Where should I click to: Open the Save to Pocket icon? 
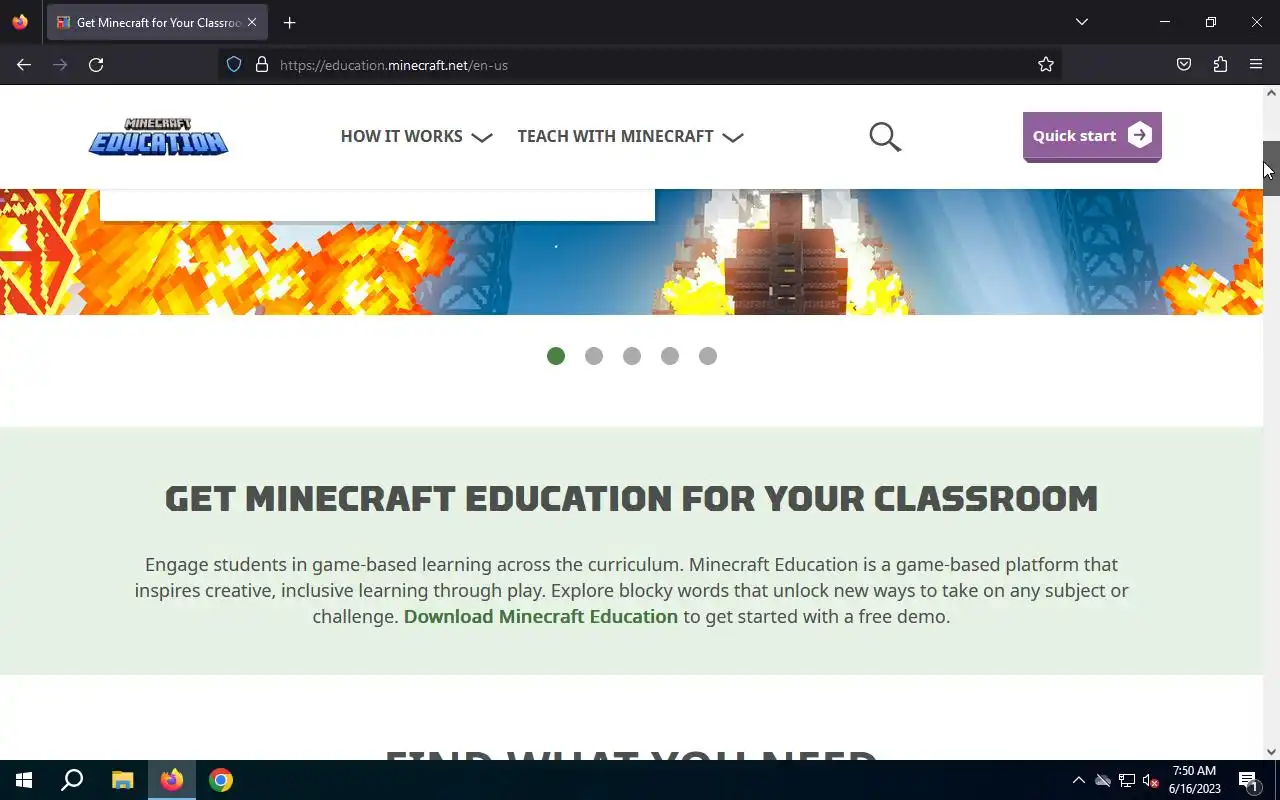pos(1184,65)
